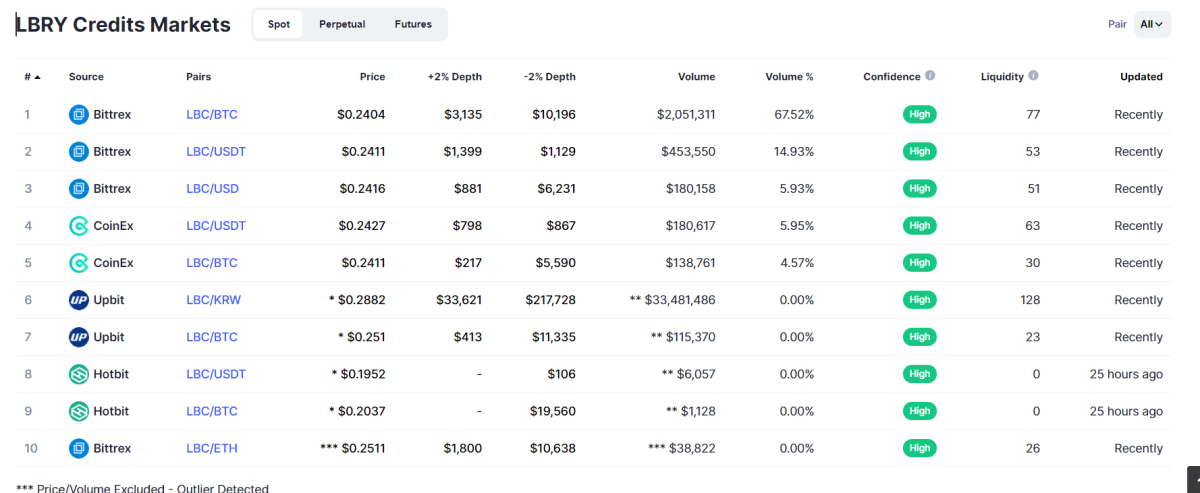
Task: Click the Bittrex logo icon in row 1
Action: click(78, 115)
